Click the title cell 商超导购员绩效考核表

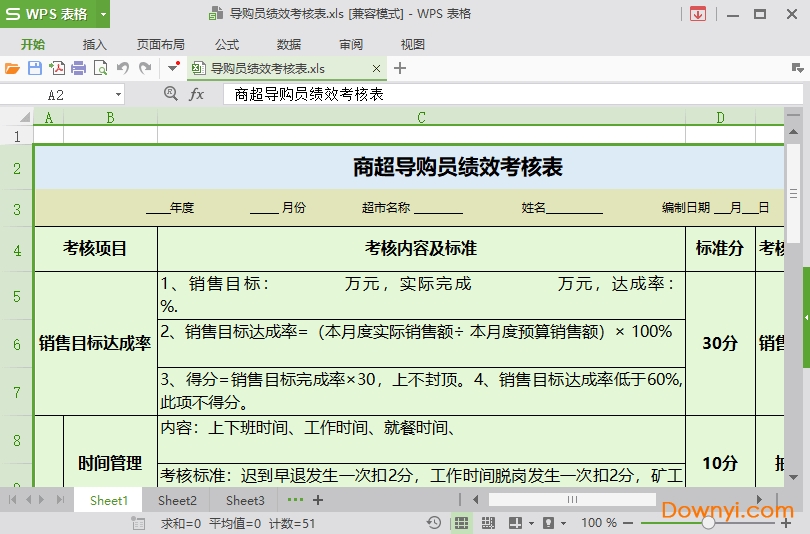pyautogui.click(x=409, y=167)
